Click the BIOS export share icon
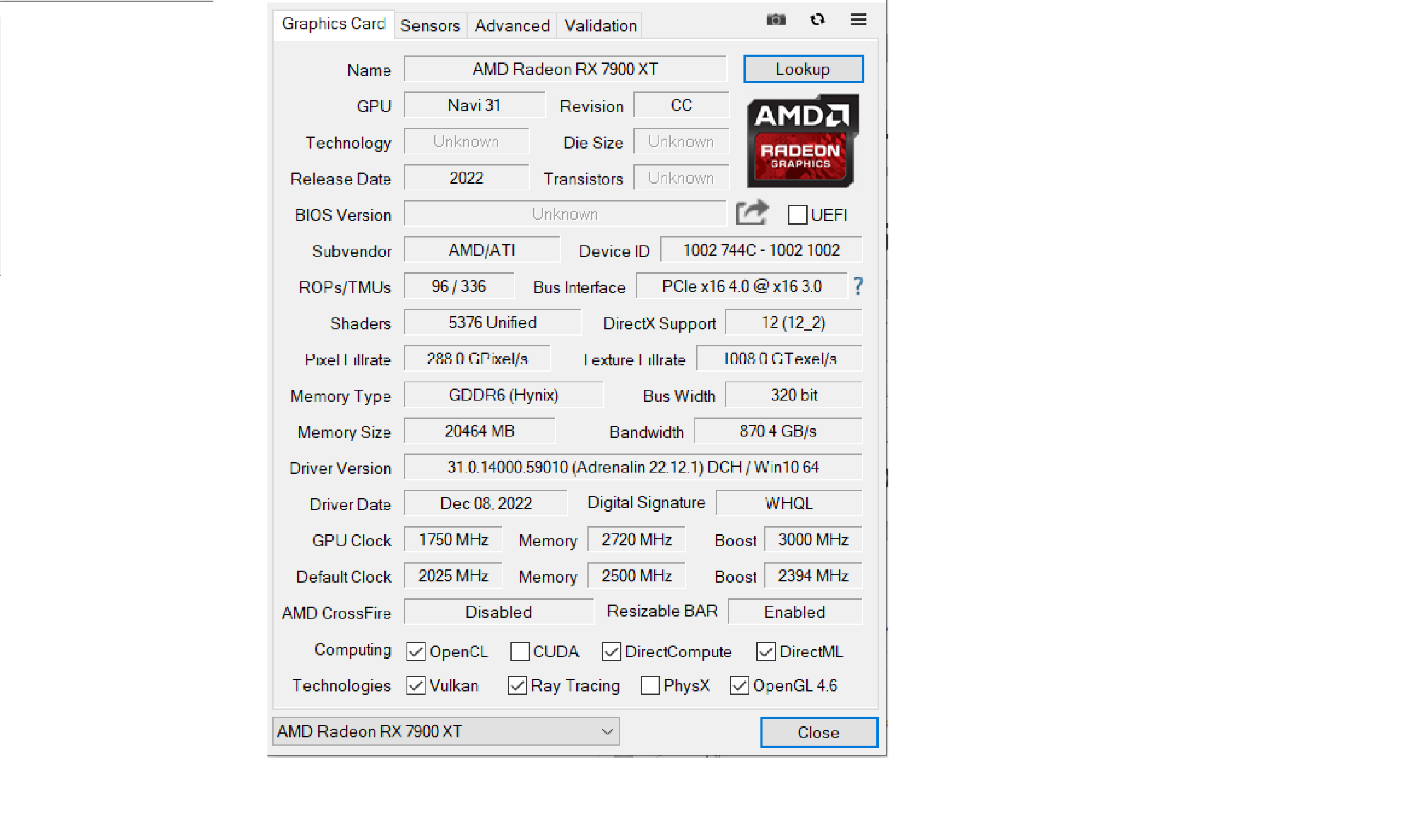The image size is (1424, 840). pyautogui.click(x=752, y=213)
